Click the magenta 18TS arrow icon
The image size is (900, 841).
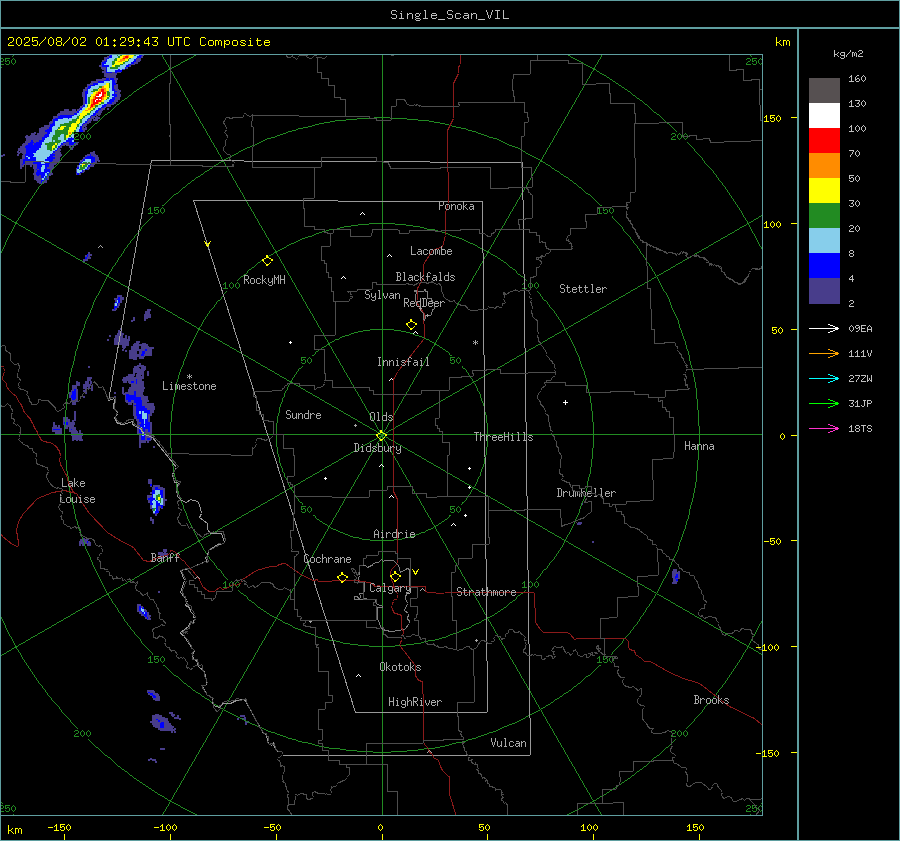[824, 428]
